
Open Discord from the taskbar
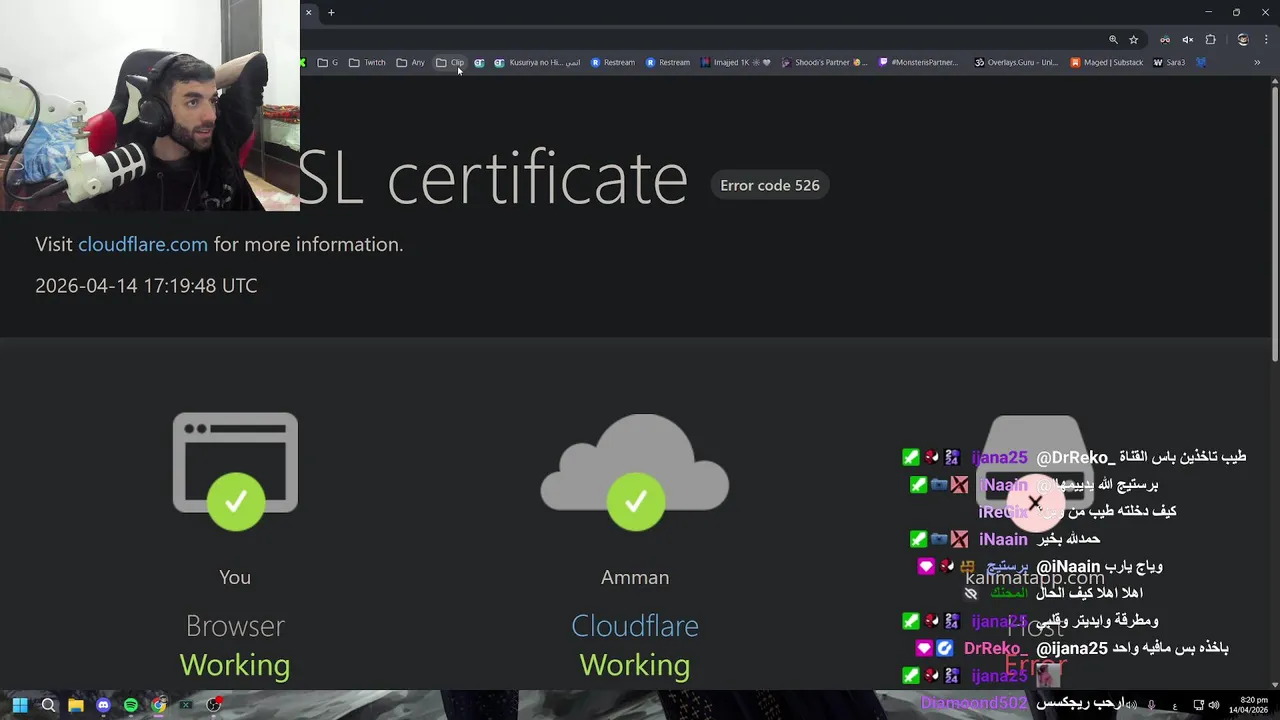coord(103,705)
